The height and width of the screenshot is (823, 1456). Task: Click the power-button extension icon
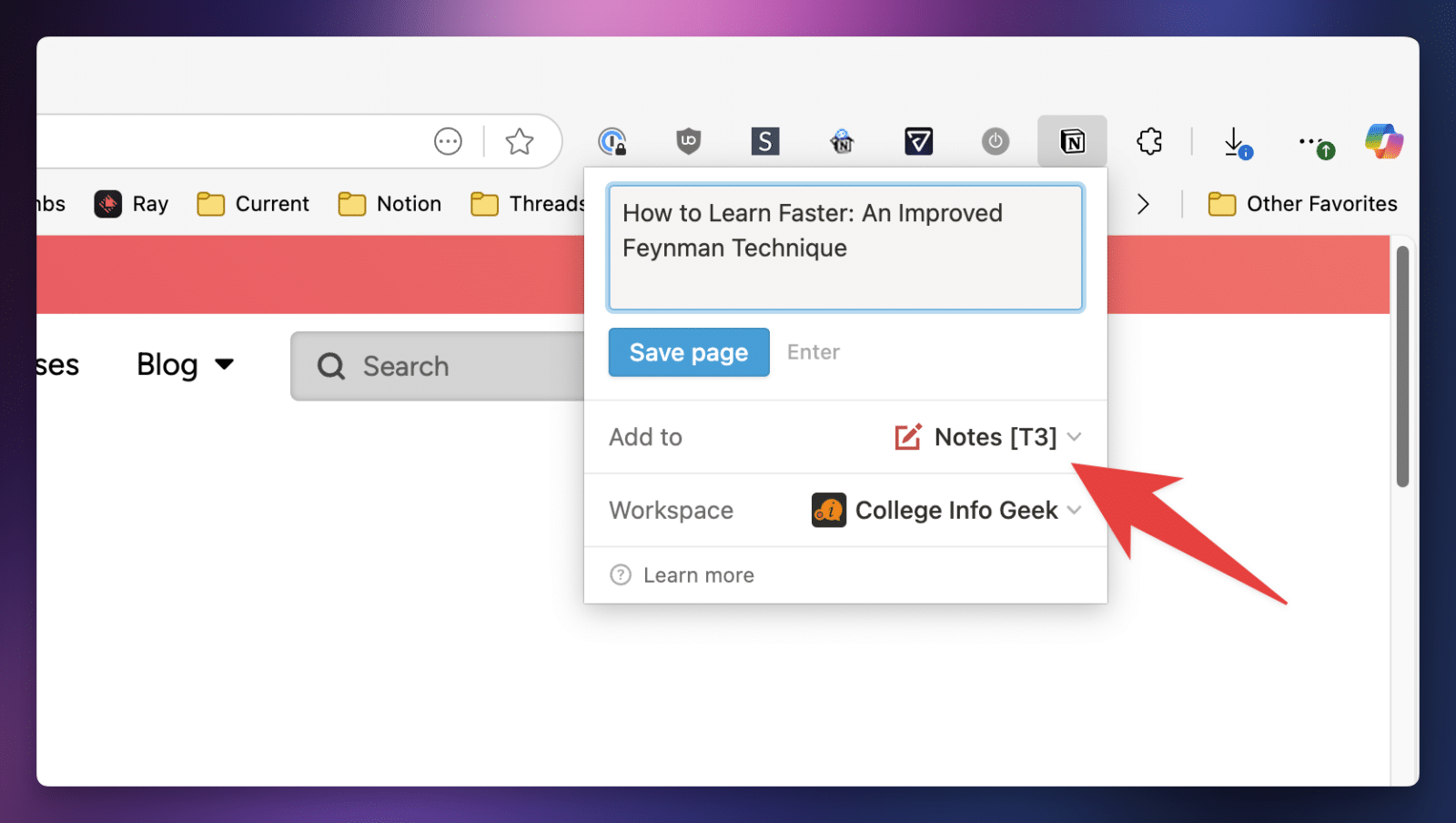pos(996,141)
